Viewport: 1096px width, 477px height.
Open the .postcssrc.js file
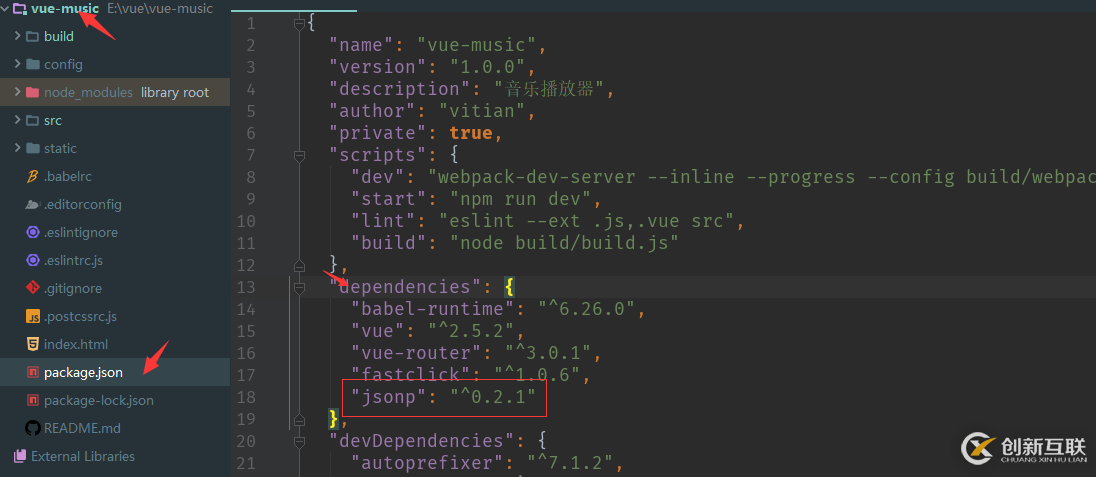80,316
